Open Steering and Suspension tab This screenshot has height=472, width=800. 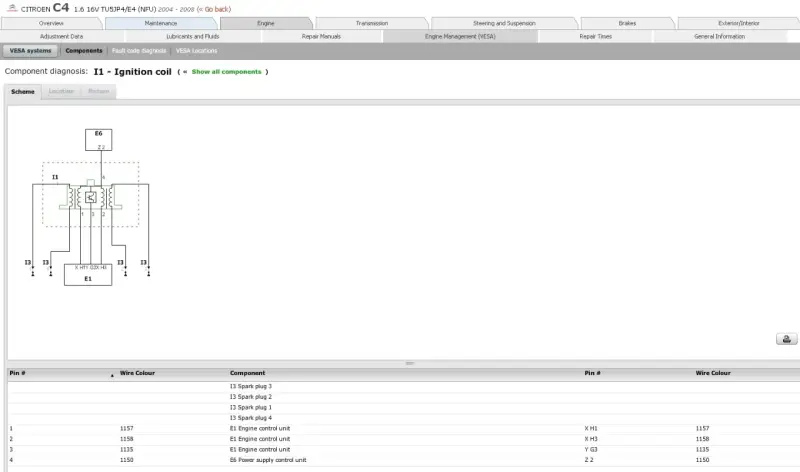point(504,23)
